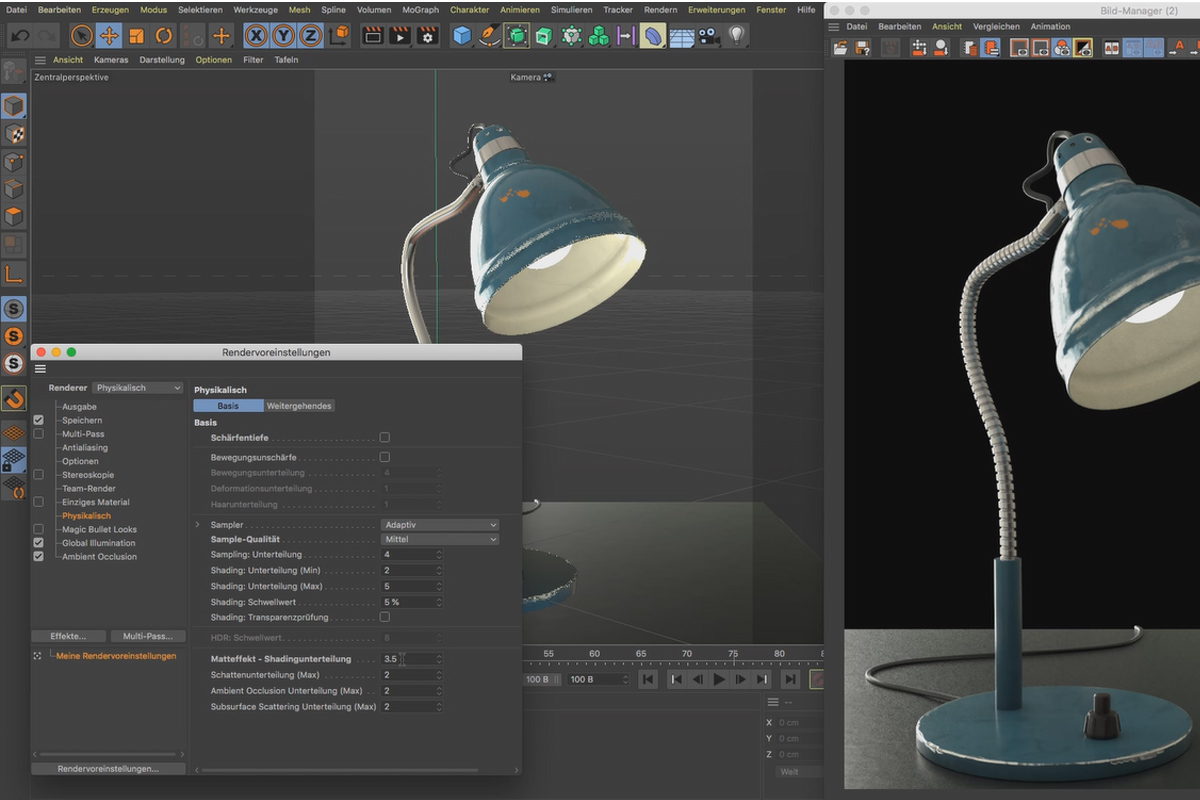Image resolution: width=1200 pixels, height=800 pixels.
Task: Add a light object
Action: 736,36
